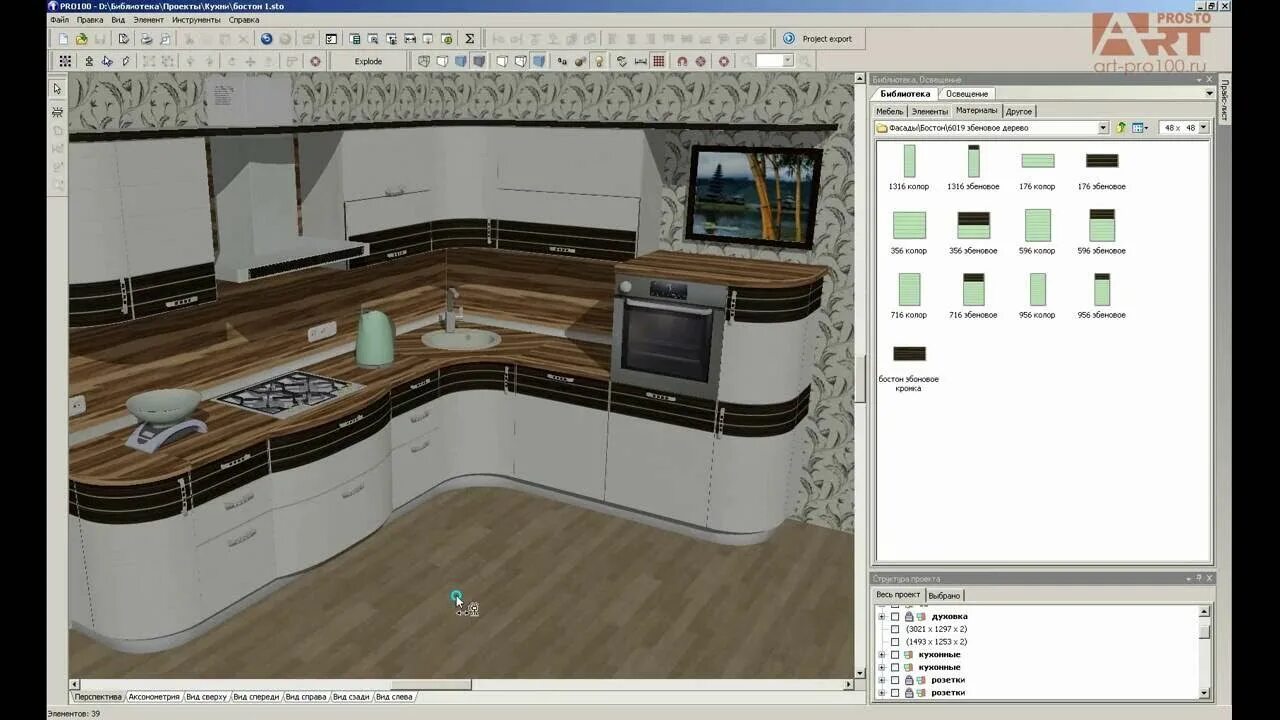Screen dimensions: 1280x720
Task: Click the red grid icon in toolbar
Action: click(658, 61)
